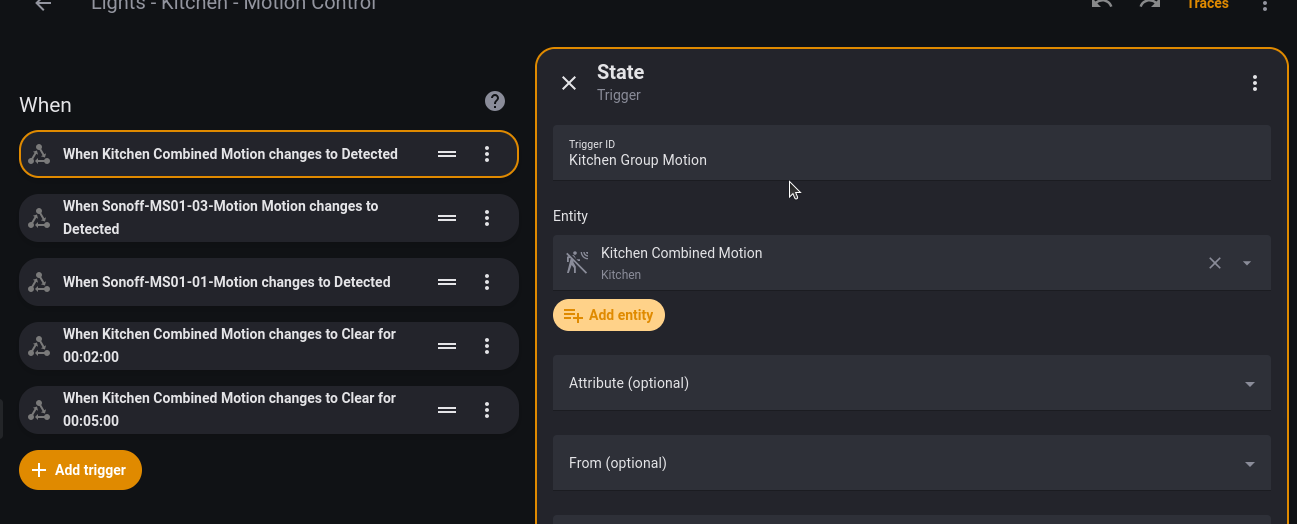Clear the Kitchen Combined Motion entity
Image resolution: width=1297 pixels, height=524 pixels.
(1215, 263)
